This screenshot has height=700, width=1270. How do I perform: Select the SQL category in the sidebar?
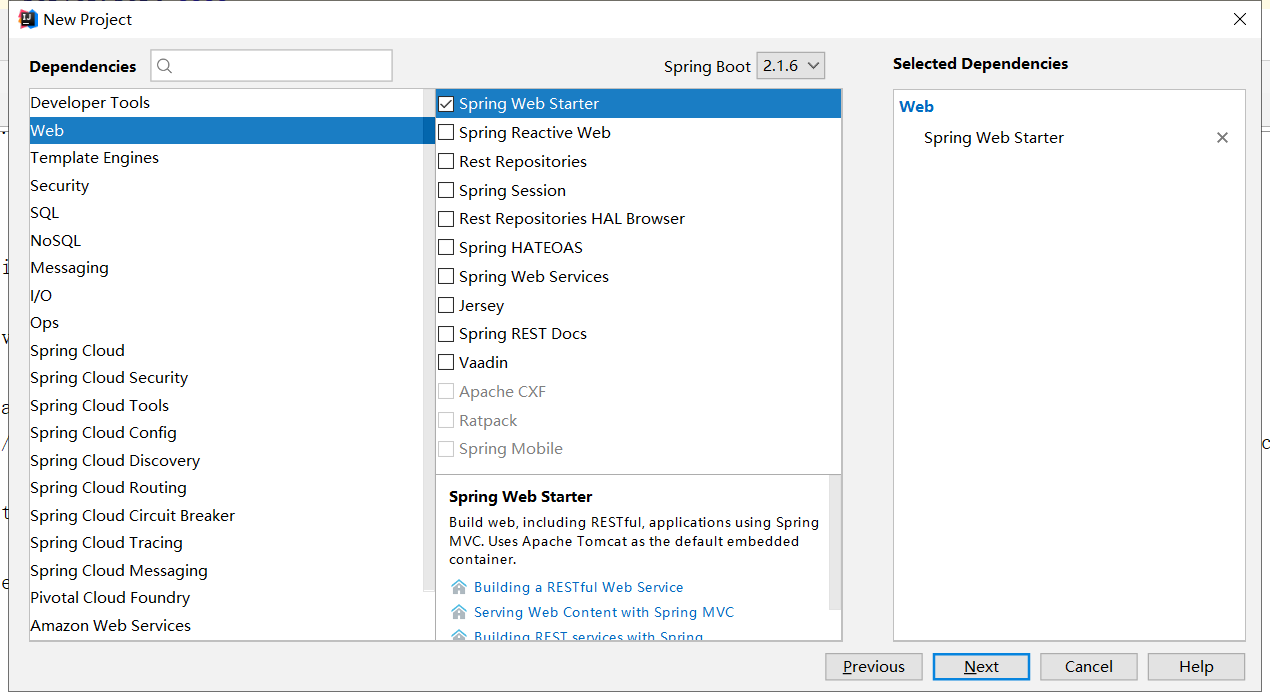click(44, 212)
